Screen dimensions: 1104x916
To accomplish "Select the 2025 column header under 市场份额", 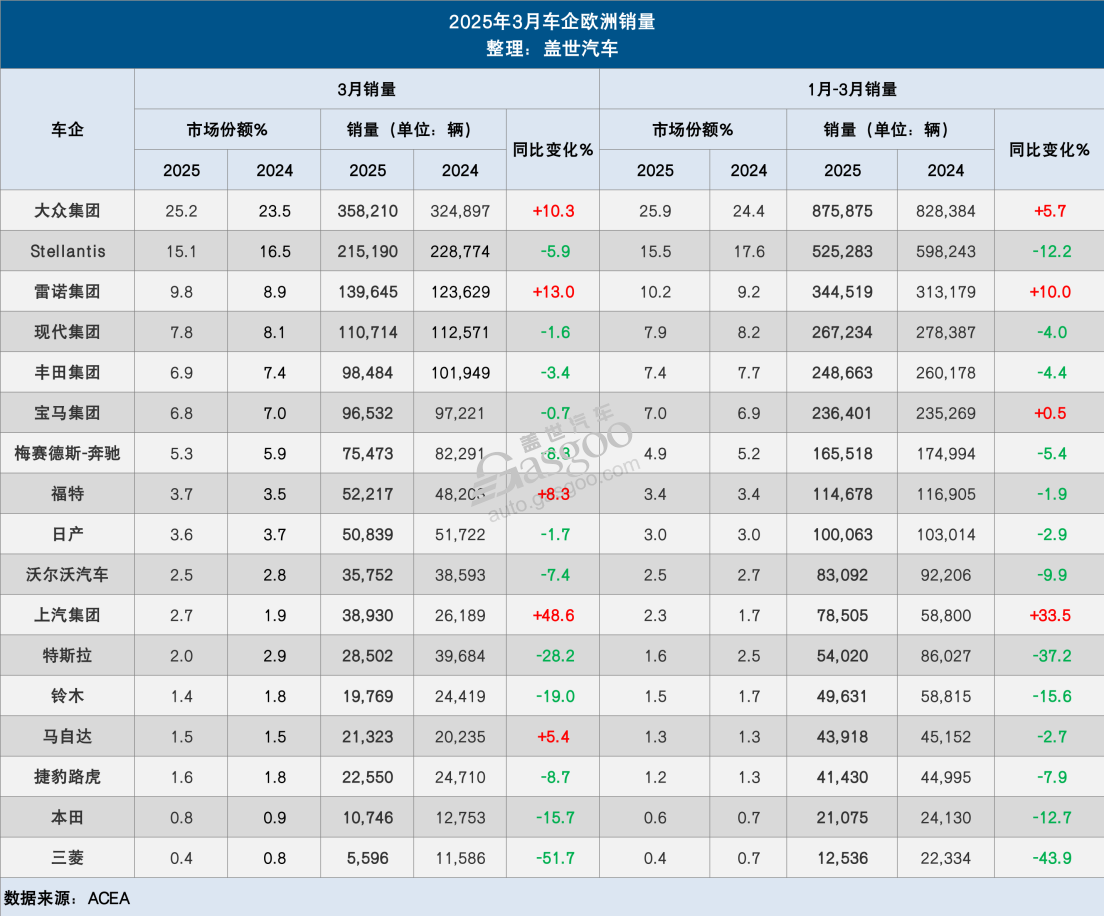I will [x=180, y=170].
